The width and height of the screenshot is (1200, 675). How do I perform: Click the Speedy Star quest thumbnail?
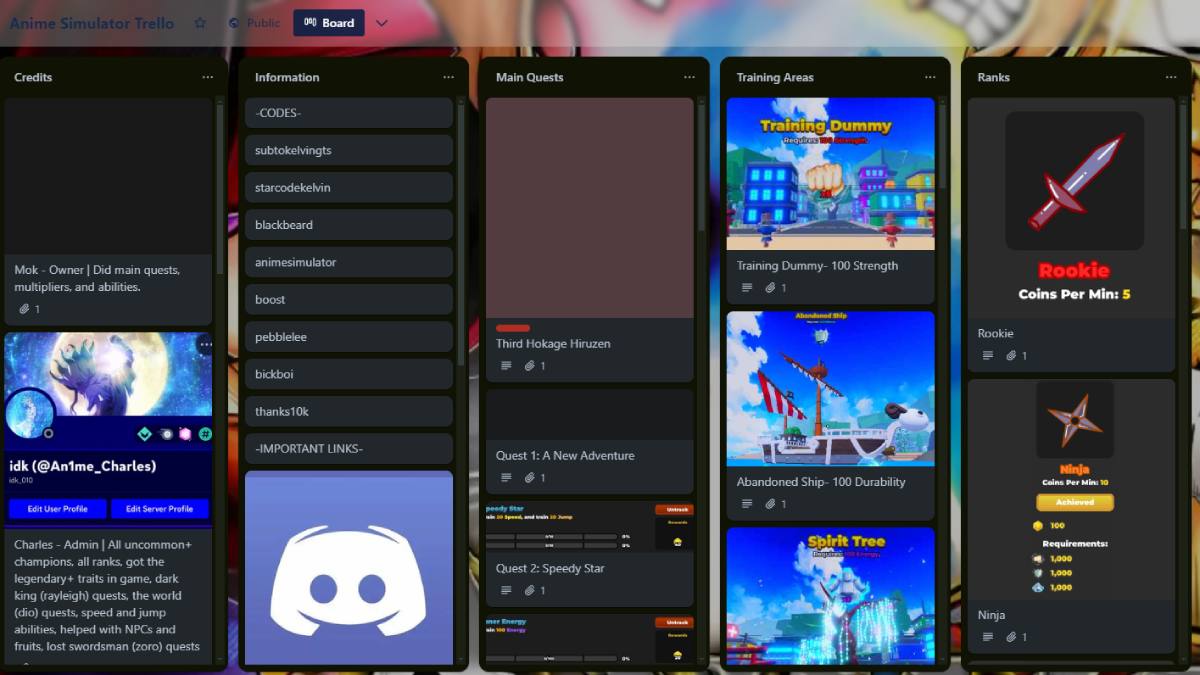pyautogui.click(x=590, y=526)
